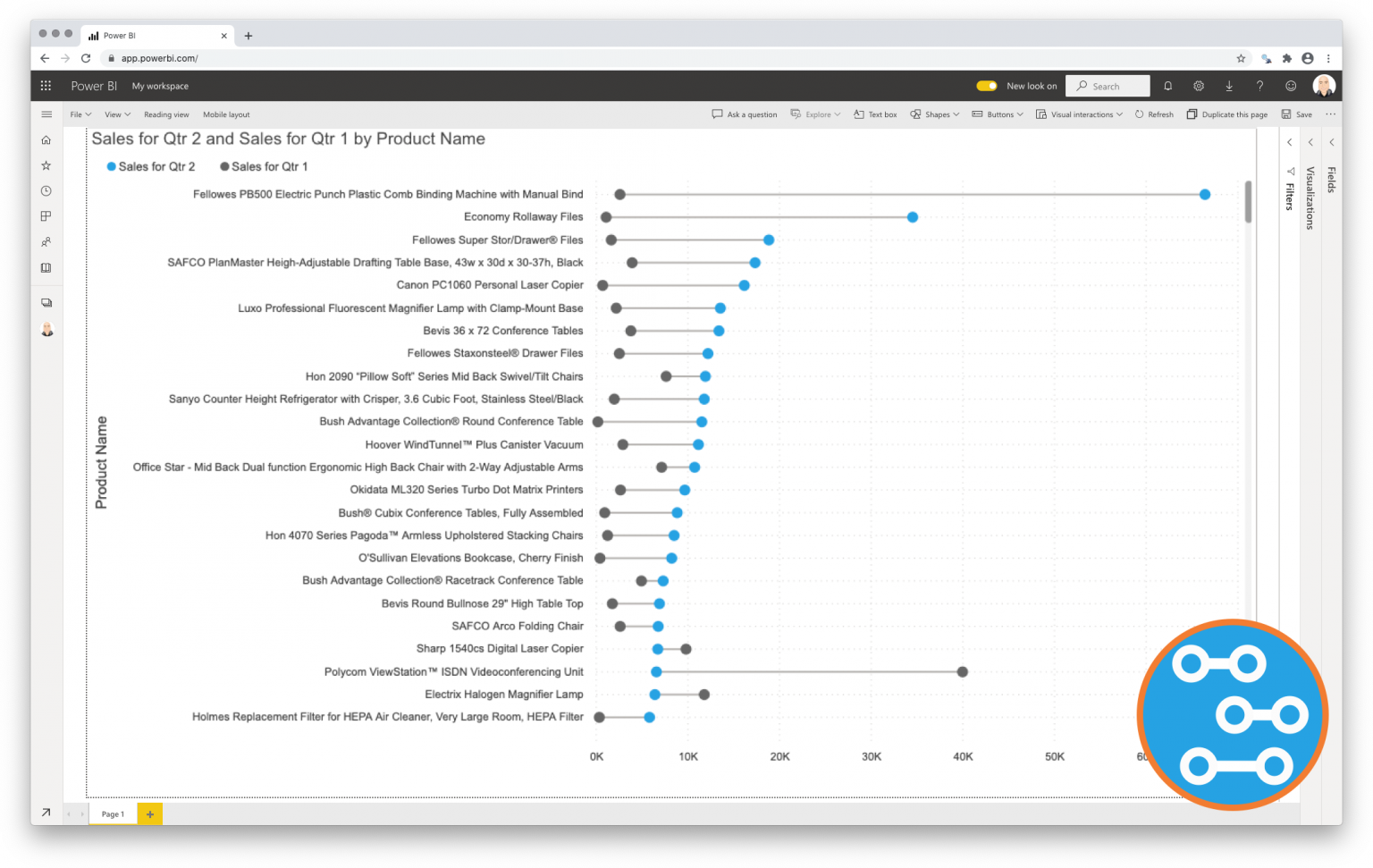Open the Home page from left sidebar
This screenshot has height=868, width=1373.
46,139
